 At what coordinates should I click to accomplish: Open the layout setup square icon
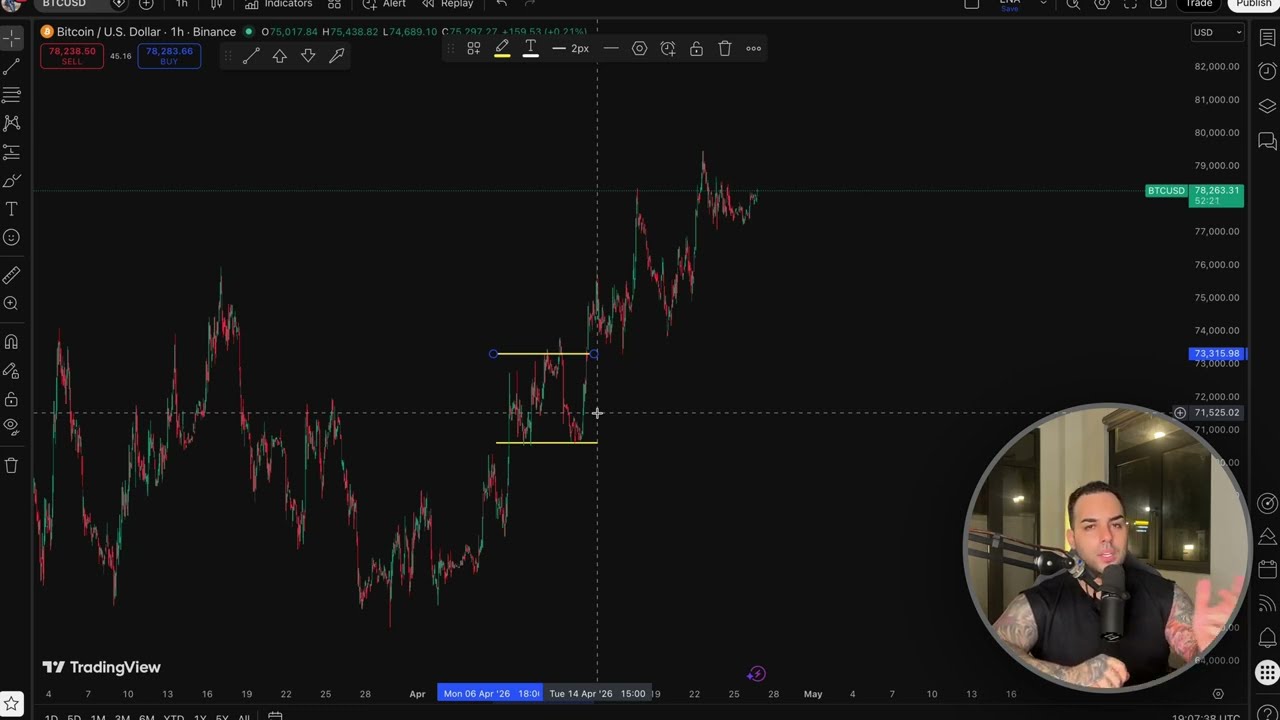[x=972, y=4]
